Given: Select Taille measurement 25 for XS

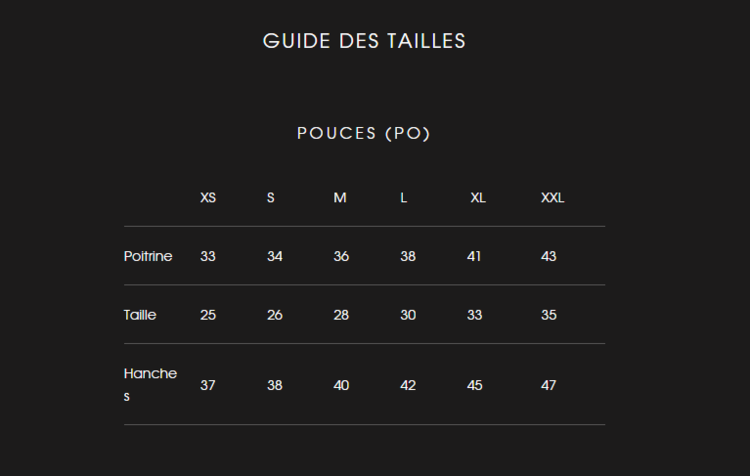Looking at the screenshot, I should (208, 315).
